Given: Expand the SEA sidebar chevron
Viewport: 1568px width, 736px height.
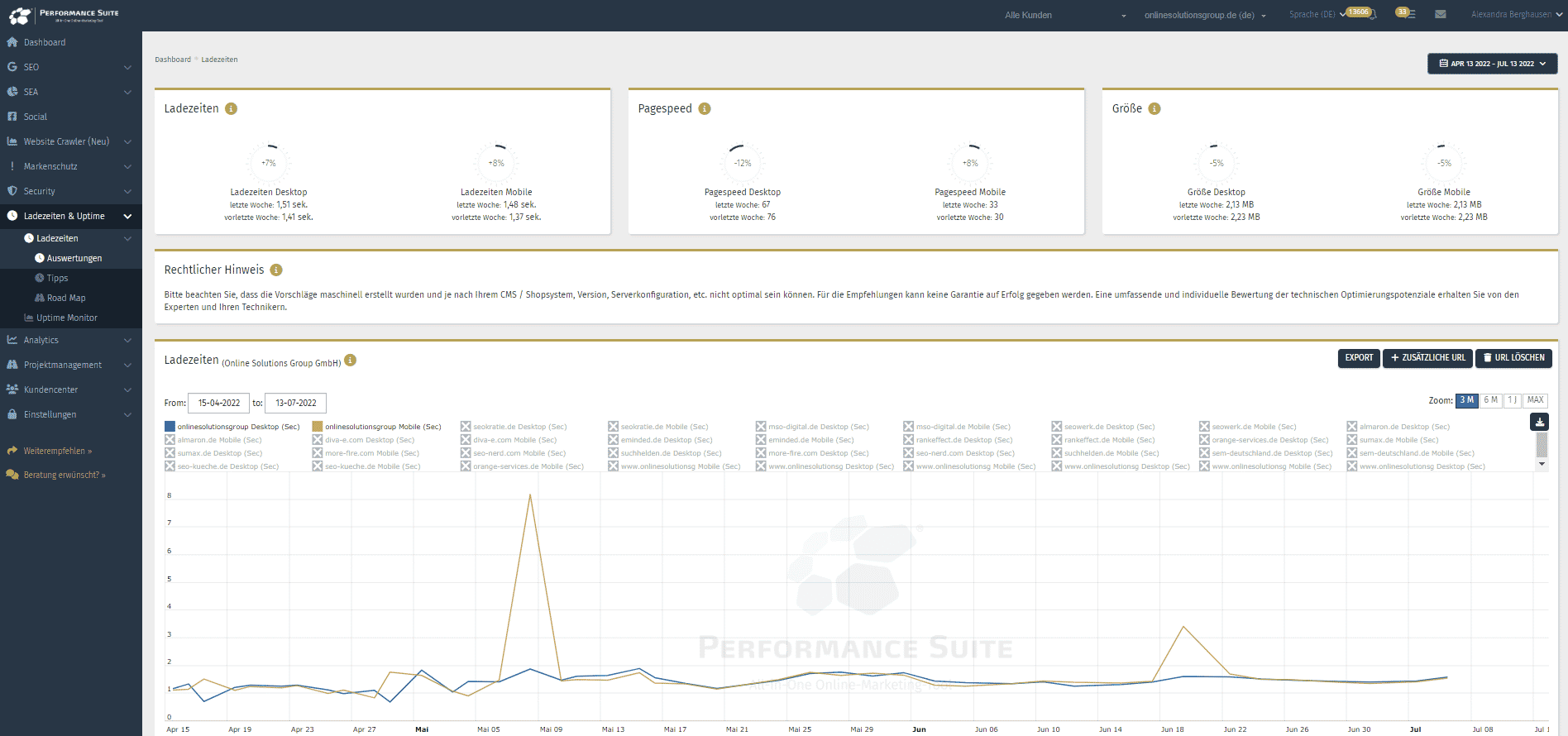Looking at the screenshot, I should tap(127, 92).
